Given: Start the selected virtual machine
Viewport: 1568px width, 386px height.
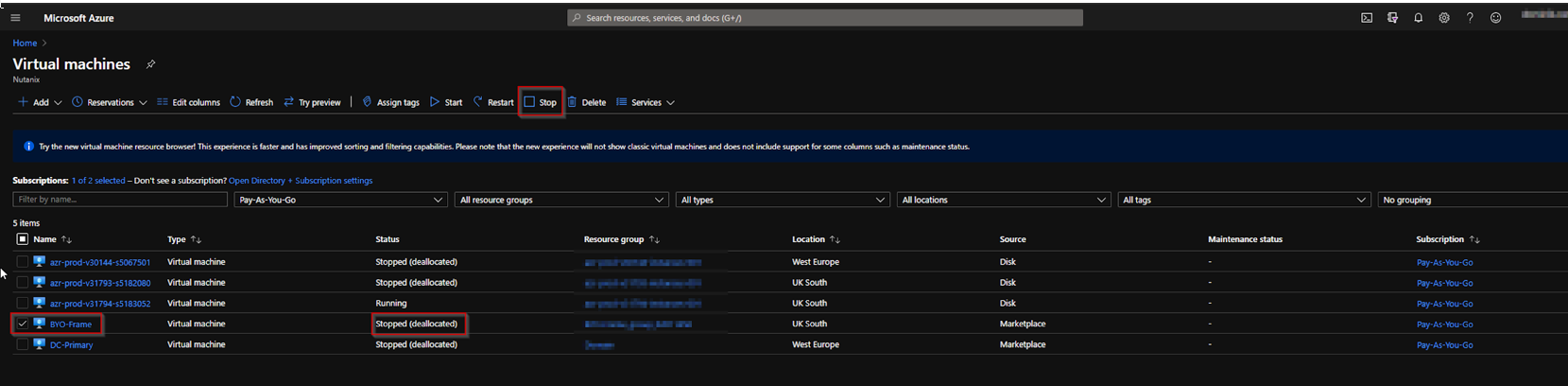Looking at the screenshot, I should [x=446, y=102].
